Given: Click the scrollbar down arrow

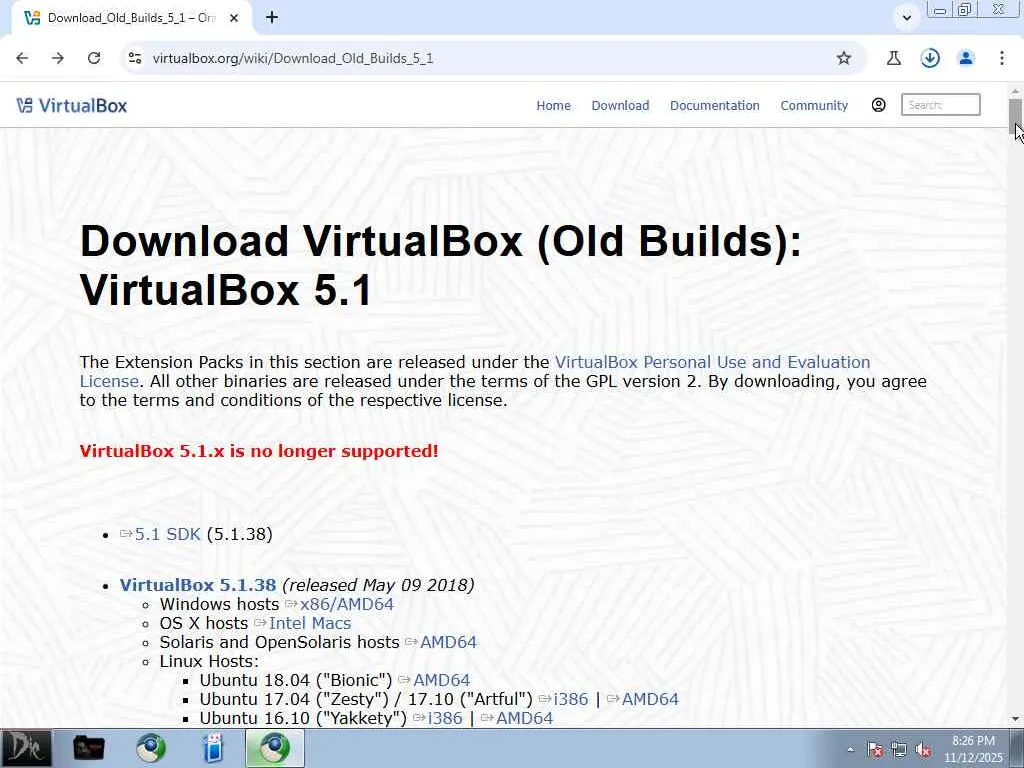Looking at the screenshot, I should pos(1015,719).
